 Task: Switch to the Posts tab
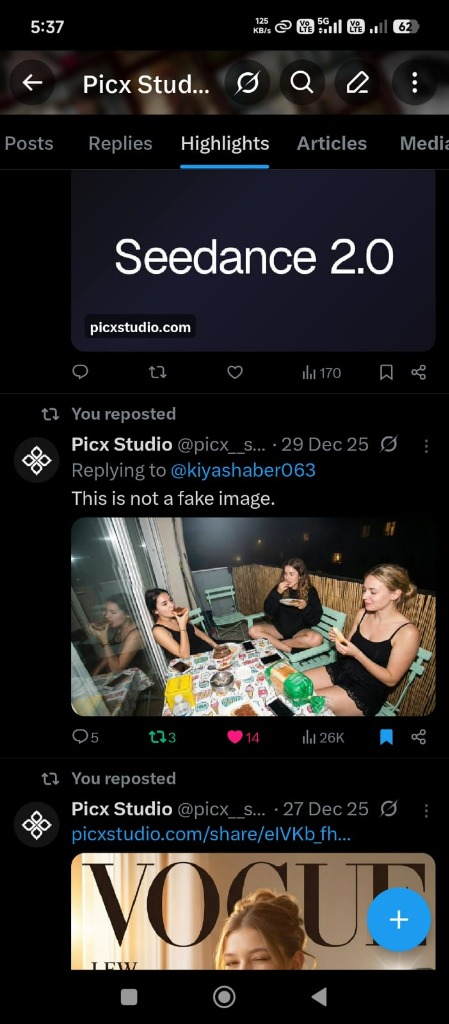pos(29,143)
